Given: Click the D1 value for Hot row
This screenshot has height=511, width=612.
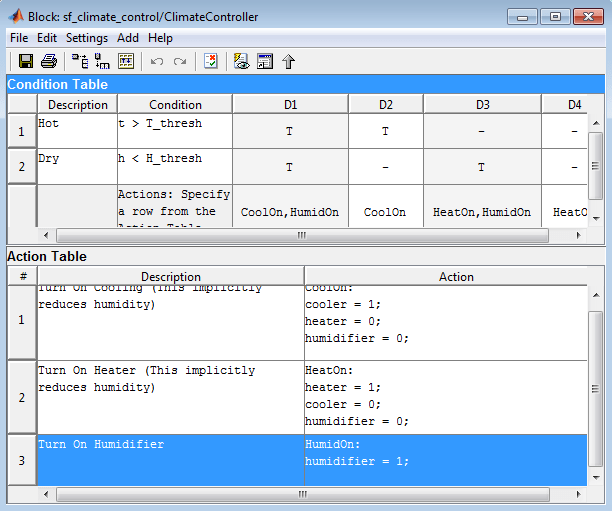Looking at the screenshot, I should point(290,131).
